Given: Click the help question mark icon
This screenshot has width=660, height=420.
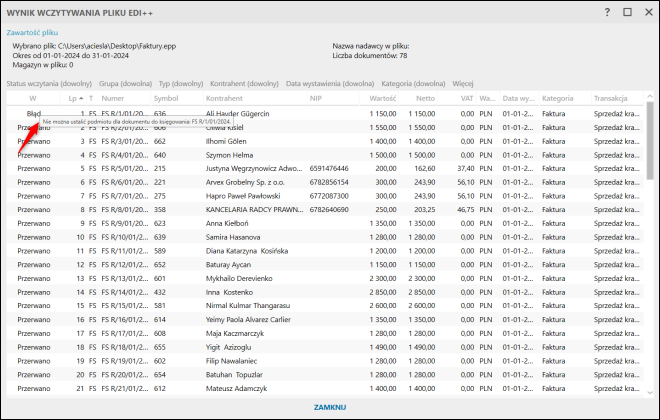Looking at the screenshot, I should (x=607, y=12).
